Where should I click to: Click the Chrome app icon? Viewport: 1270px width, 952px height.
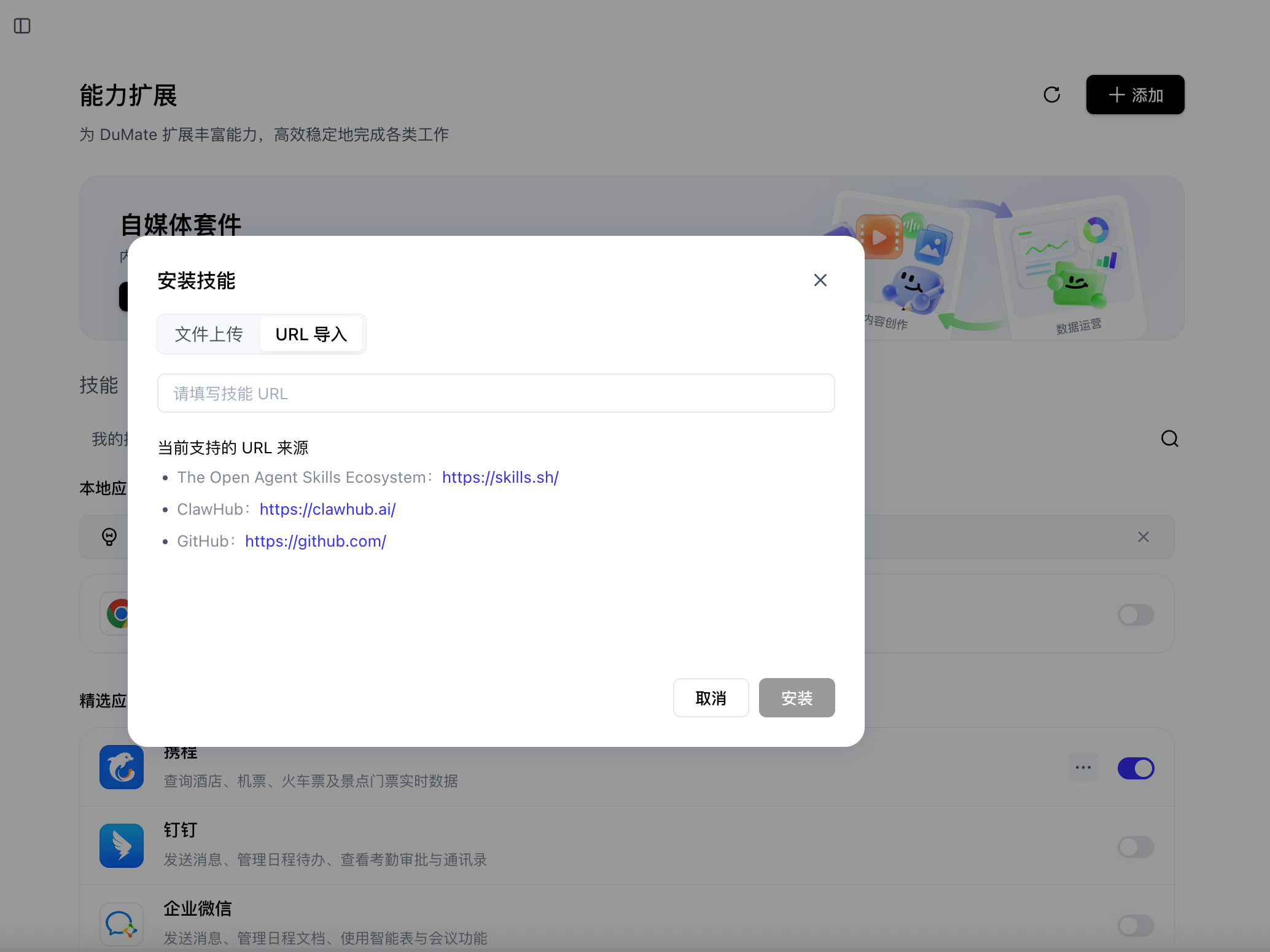tap(117, 614)
